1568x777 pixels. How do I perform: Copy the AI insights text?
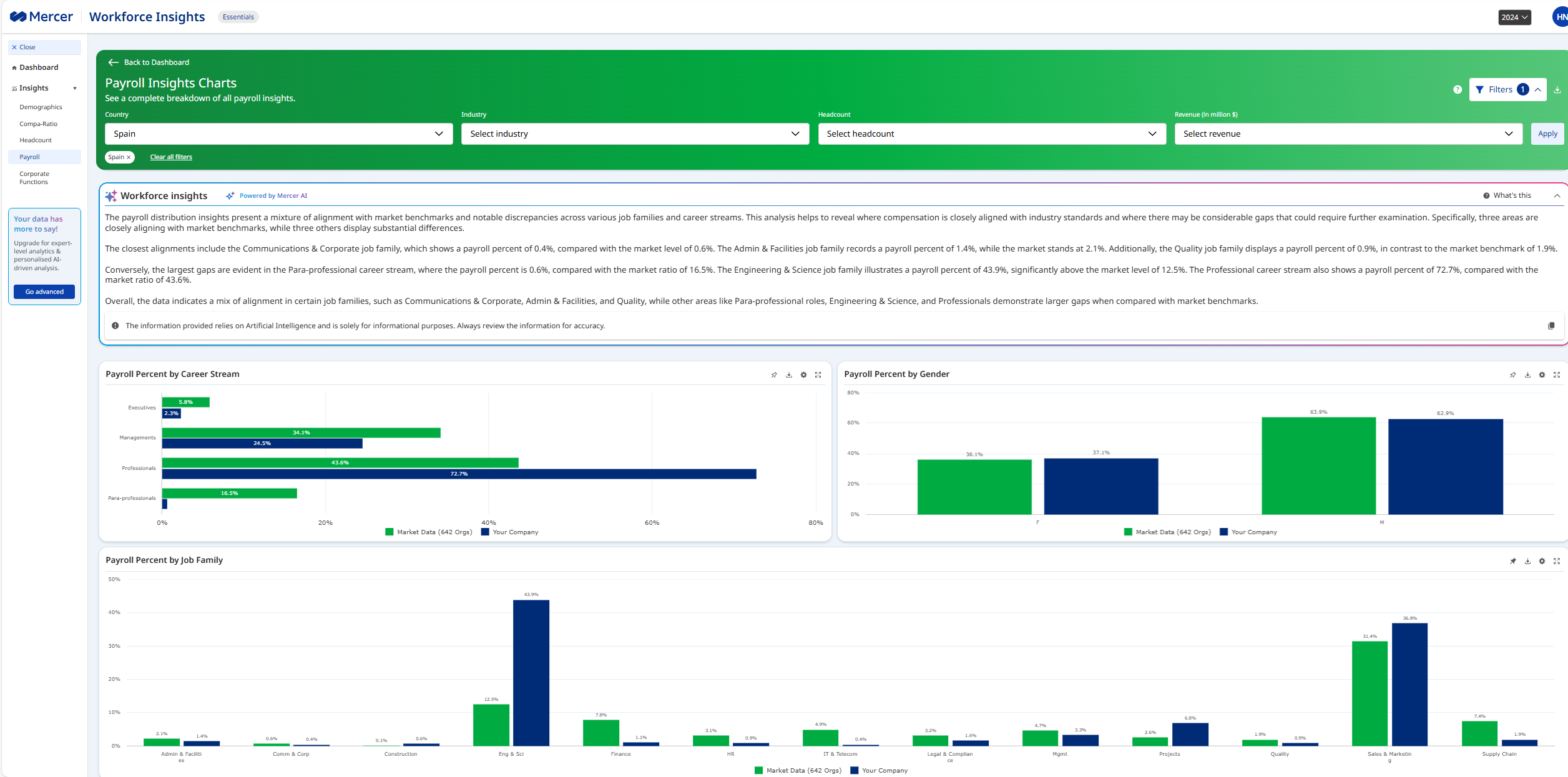coord(1551,326)
